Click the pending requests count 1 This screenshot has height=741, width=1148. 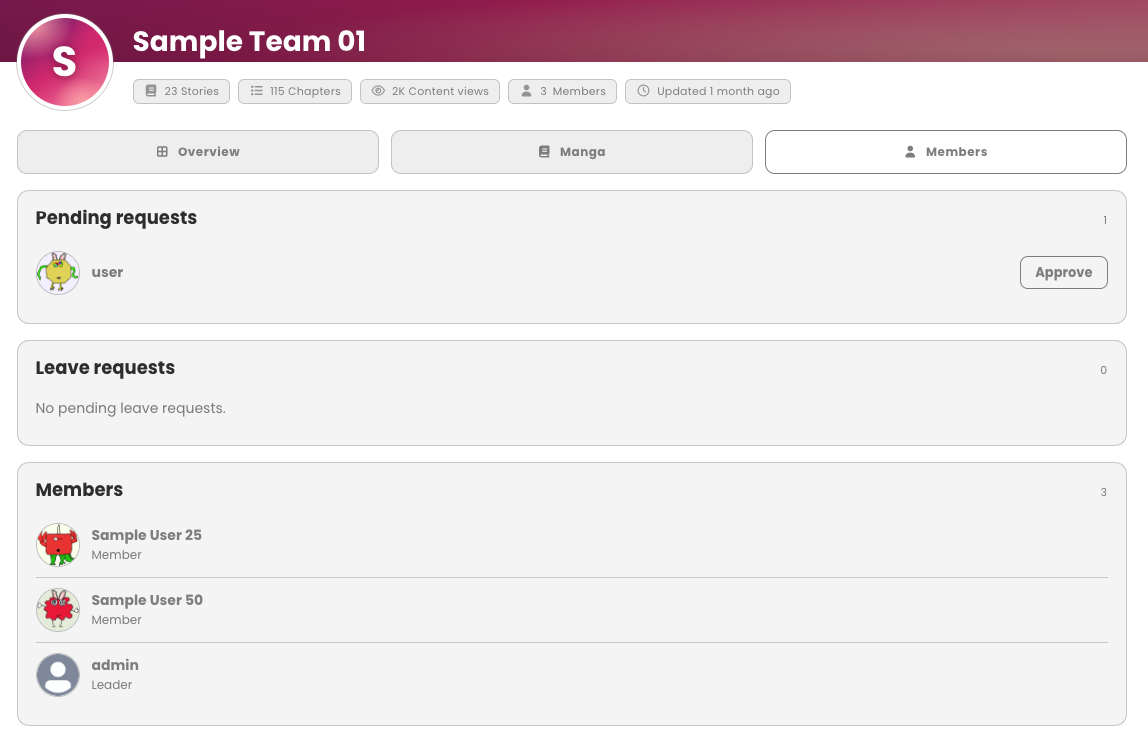(x=1105, y=220)
